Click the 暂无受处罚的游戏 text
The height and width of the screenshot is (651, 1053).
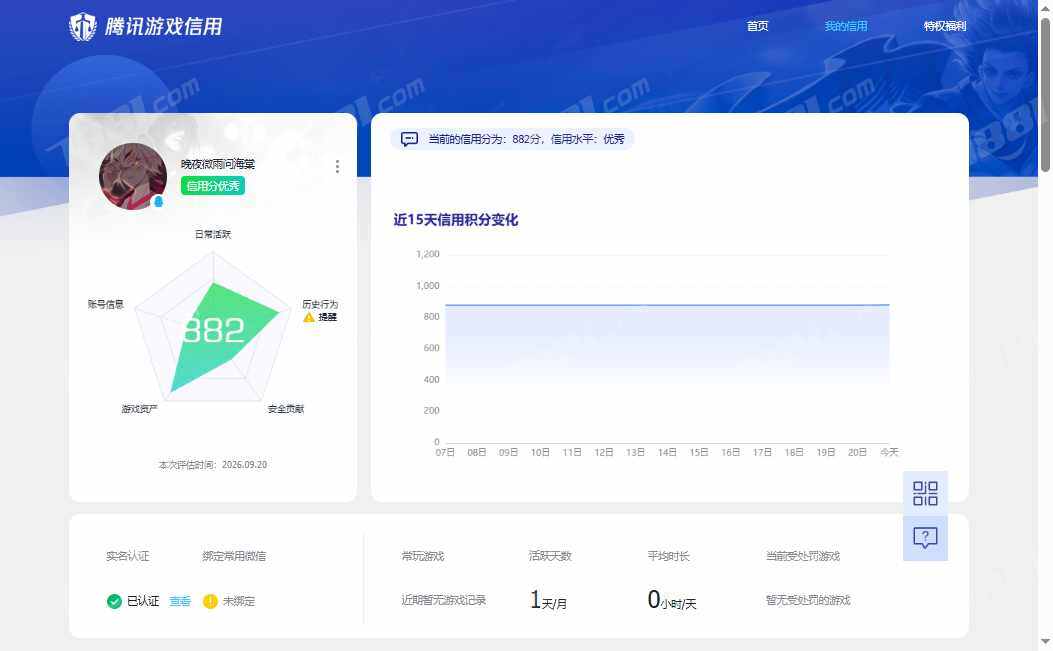click(809, 600)
